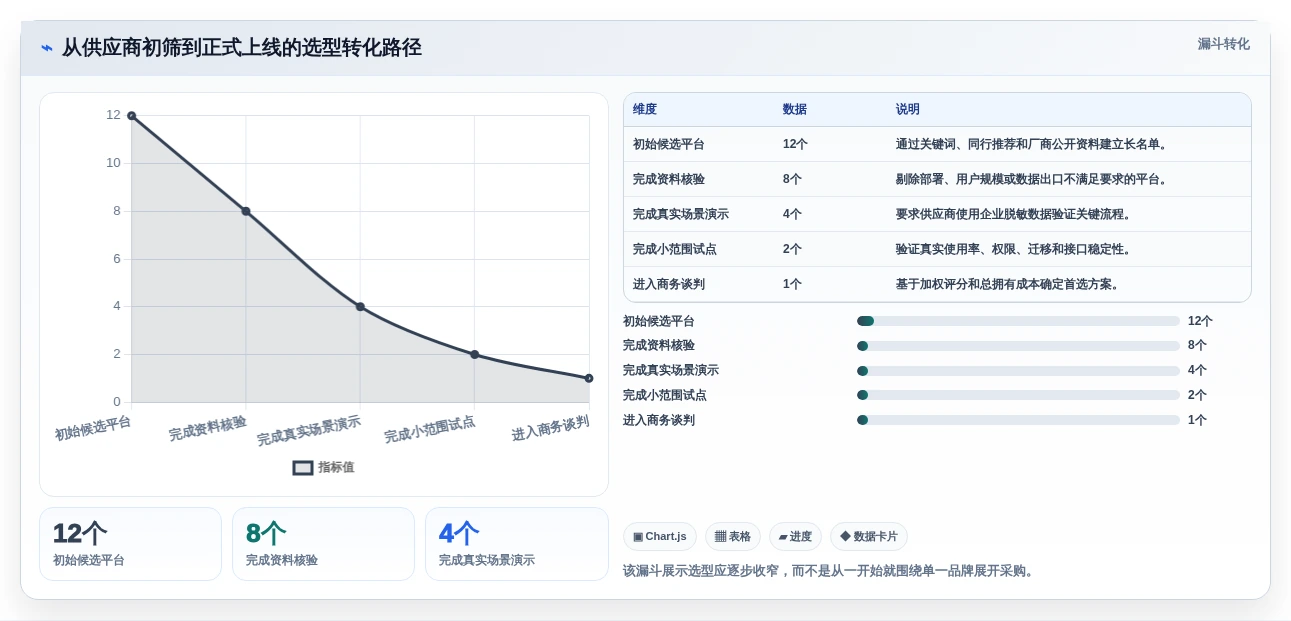Click the footer note starting 该漏斗展示选型
Screen dimensions: 1291x621
point(830,571)
